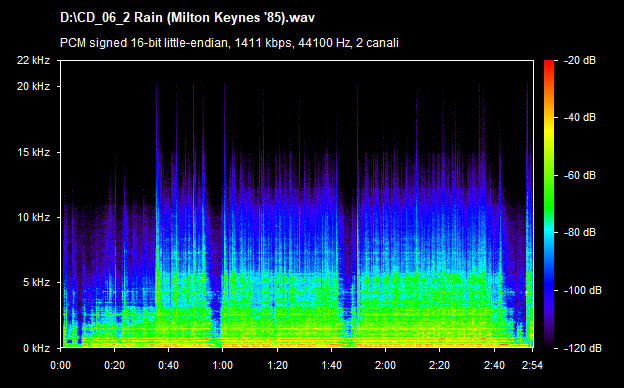Click the 20 kHz frequency axis label

[33, 86]
